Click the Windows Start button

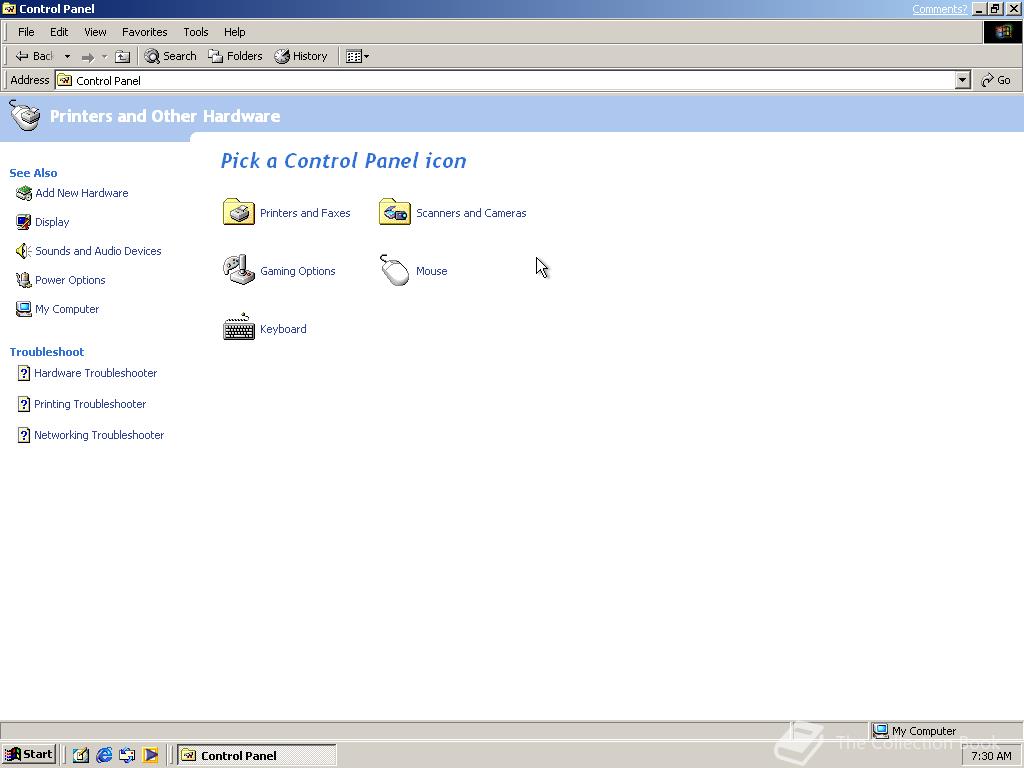29,754
